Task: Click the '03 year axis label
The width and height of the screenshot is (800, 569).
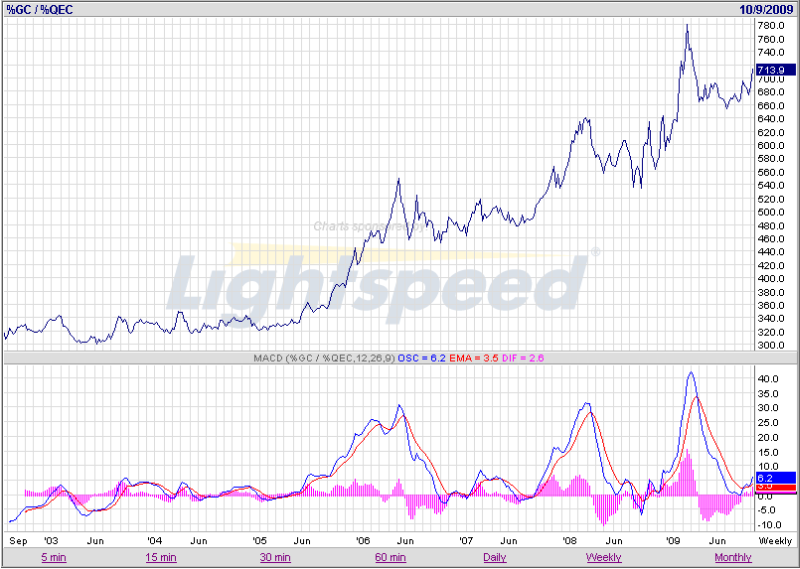Action: point(51,541)
